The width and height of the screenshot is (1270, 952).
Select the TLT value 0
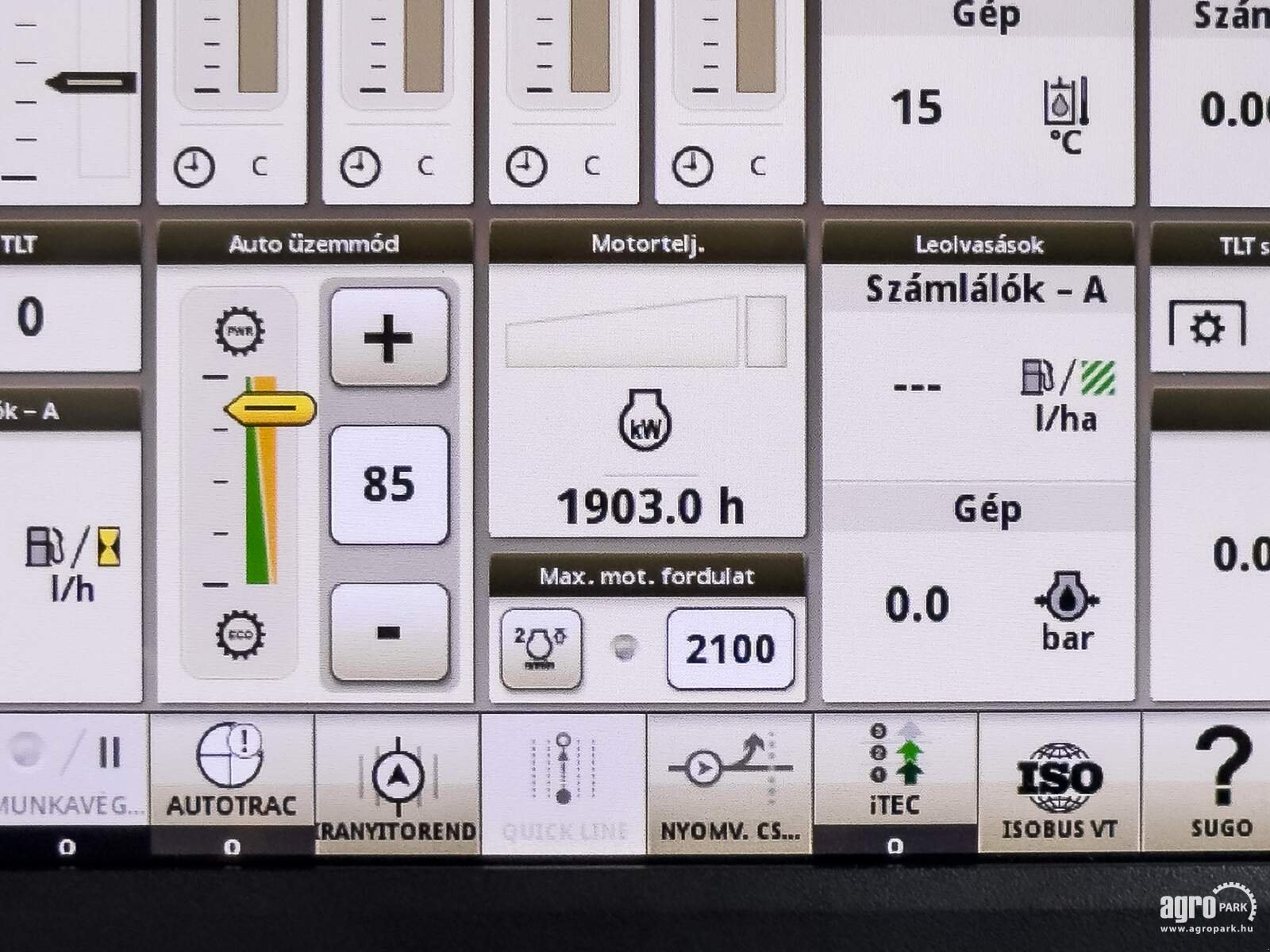30,317
